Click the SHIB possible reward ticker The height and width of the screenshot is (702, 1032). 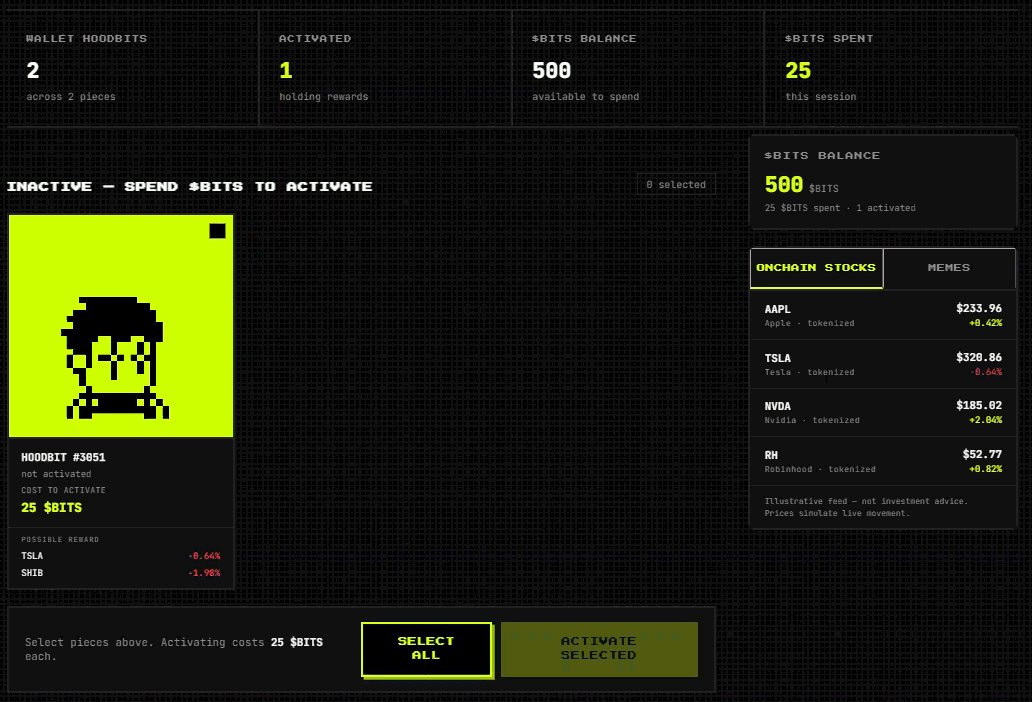tap(32, 572)
